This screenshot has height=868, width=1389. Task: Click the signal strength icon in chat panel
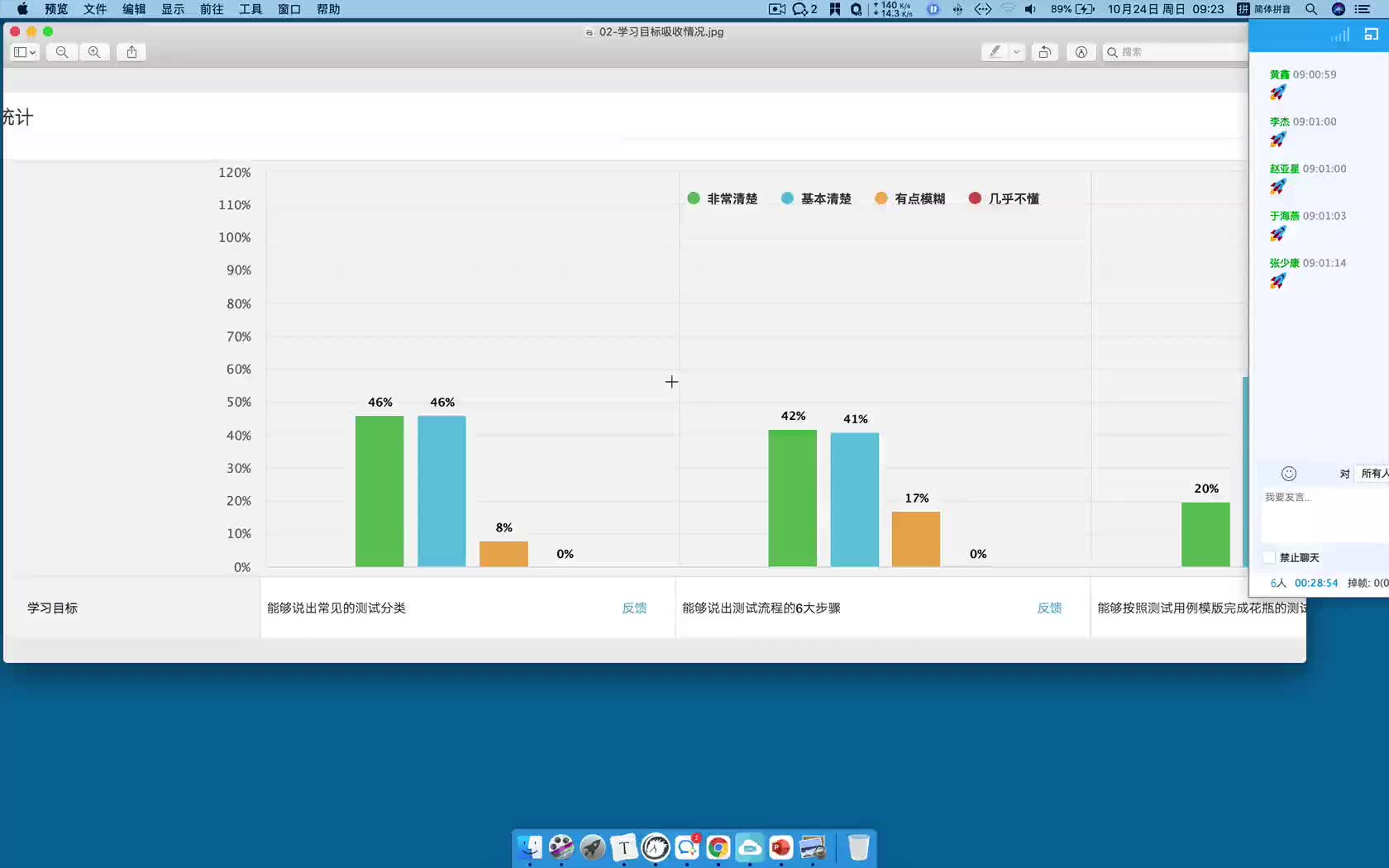point(1340,35)
